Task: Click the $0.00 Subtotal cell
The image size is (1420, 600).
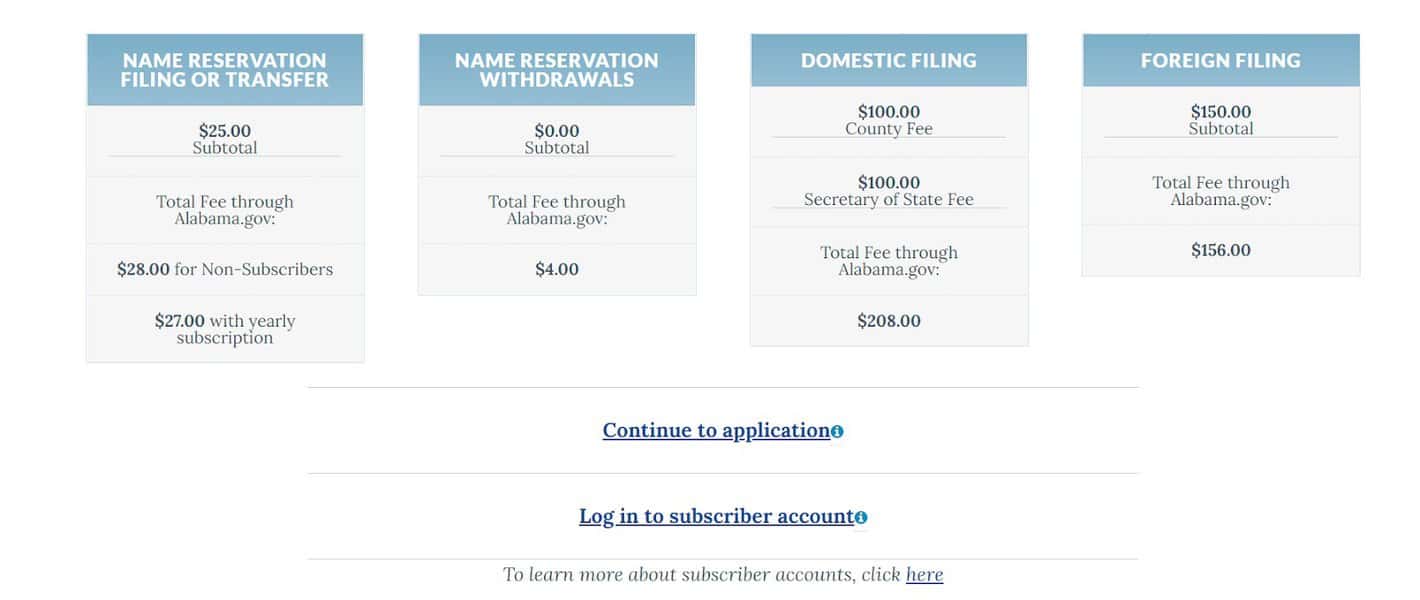Action: point(557,141)
